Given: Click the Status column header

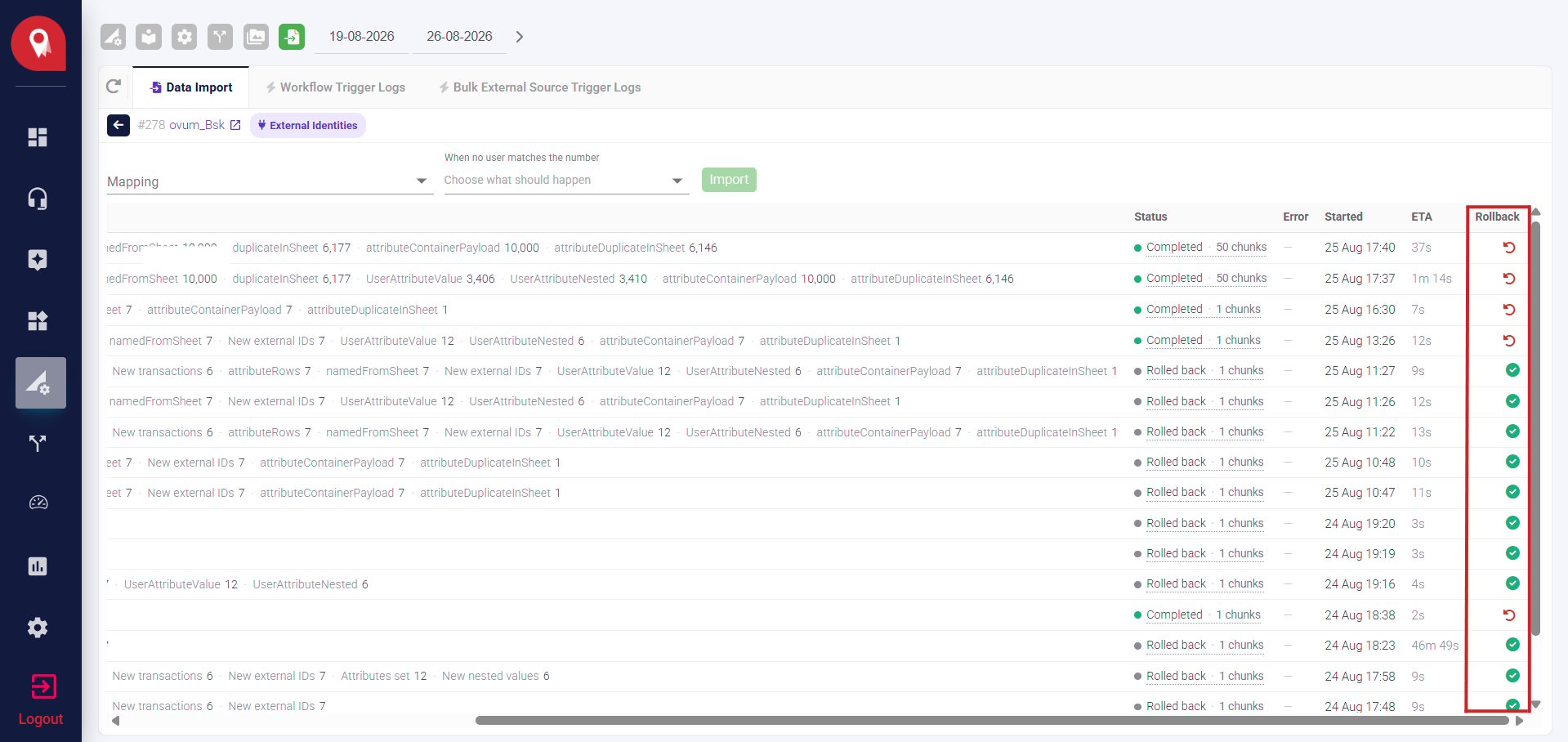Looking at the screenshot, I should click(1150, 217).
